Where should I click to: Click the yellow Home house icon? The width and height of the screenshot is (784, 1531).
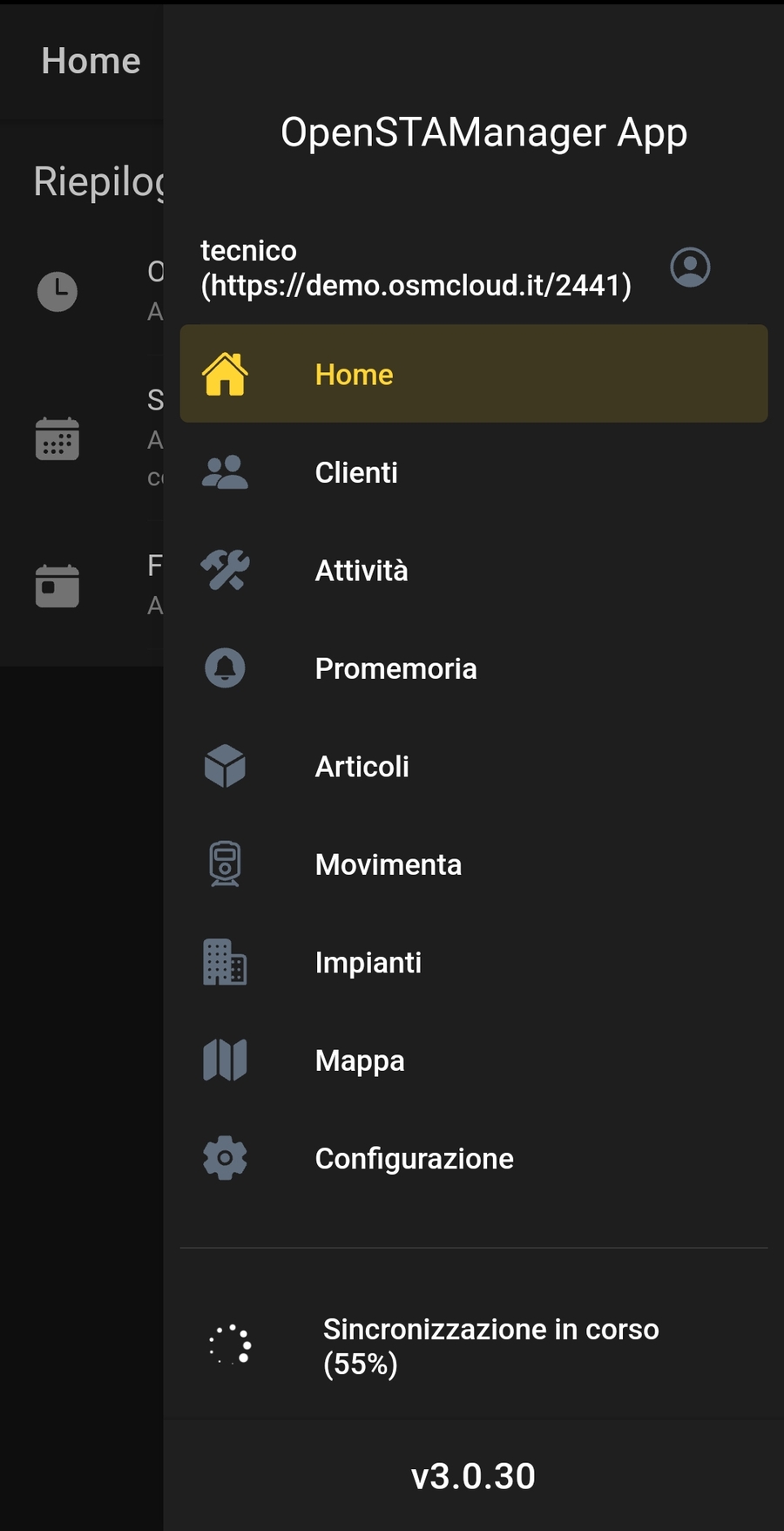225,374
